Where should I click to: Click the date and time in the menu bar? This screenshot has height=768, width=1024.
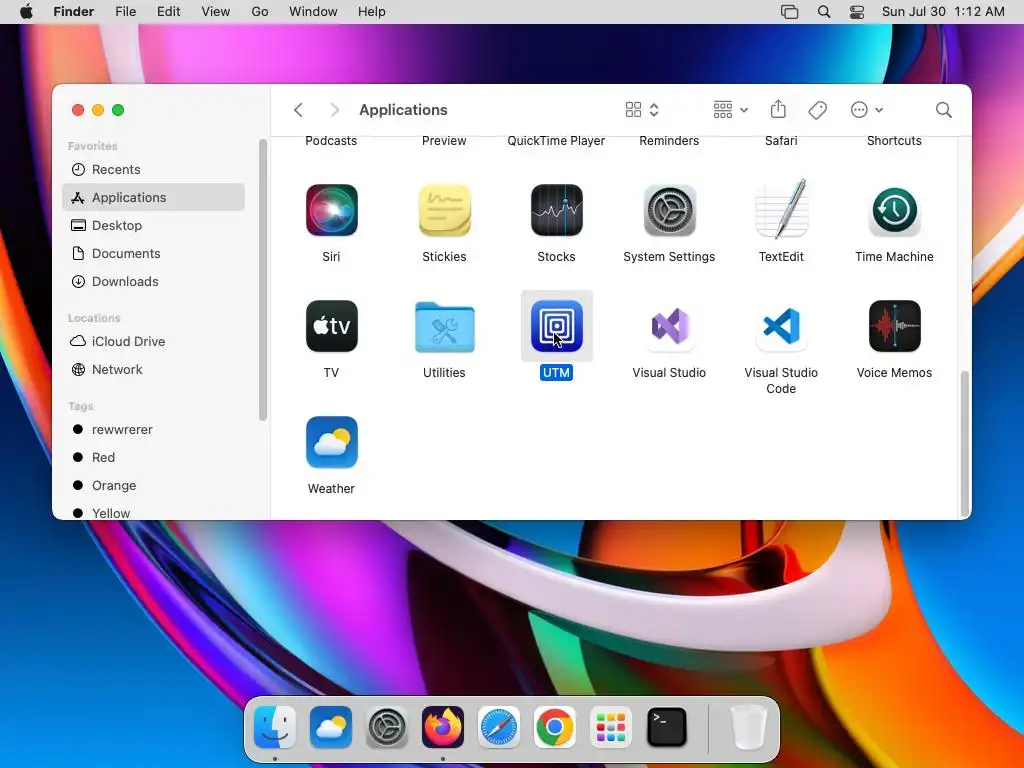coord(943,12)
